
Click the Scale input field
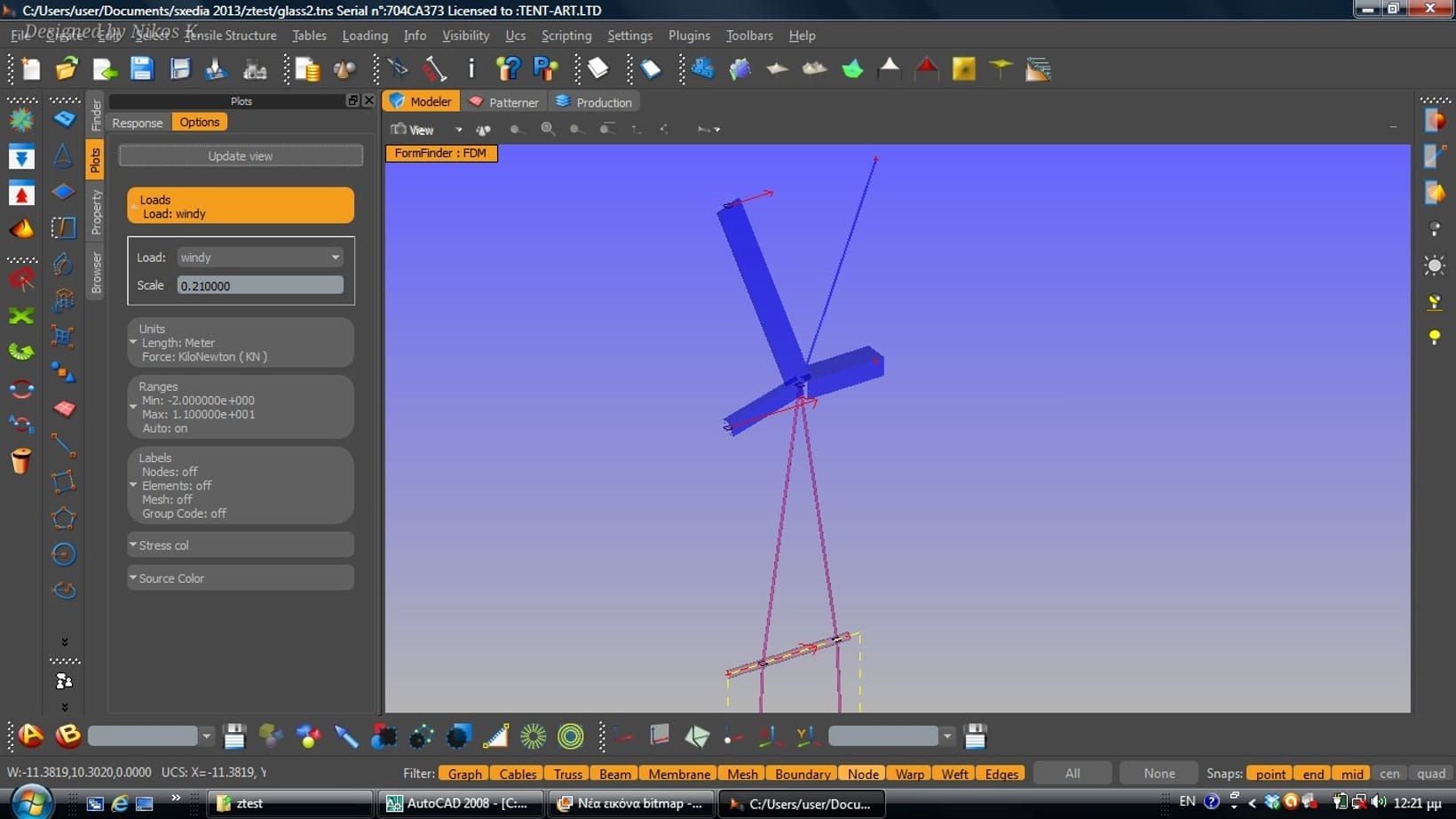(x=259, y=286)
